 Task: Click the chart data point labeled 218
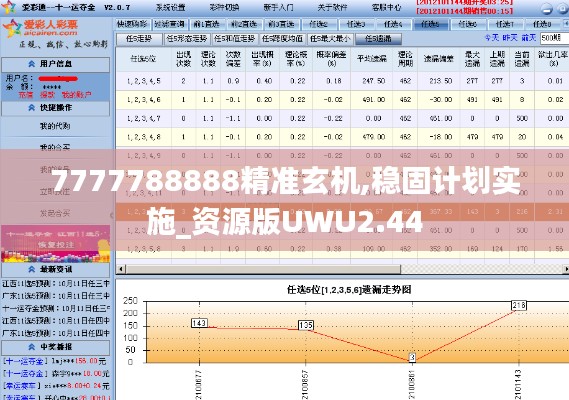coord(519,305)
